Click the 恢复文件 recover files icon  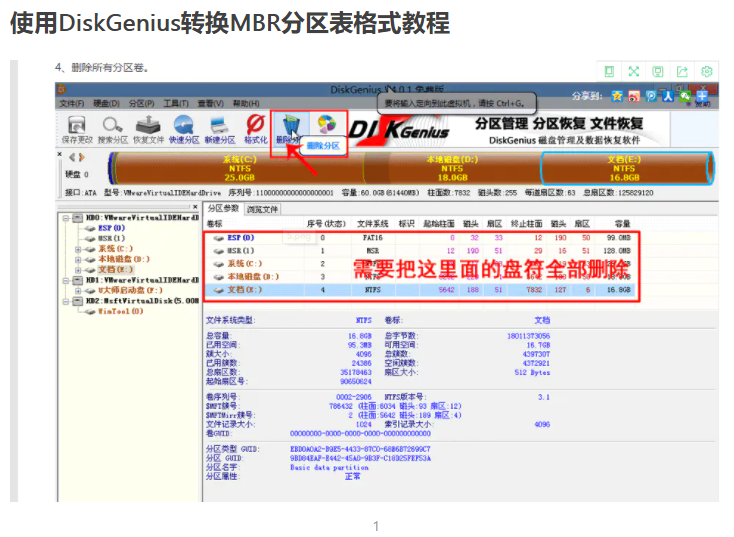148,125
